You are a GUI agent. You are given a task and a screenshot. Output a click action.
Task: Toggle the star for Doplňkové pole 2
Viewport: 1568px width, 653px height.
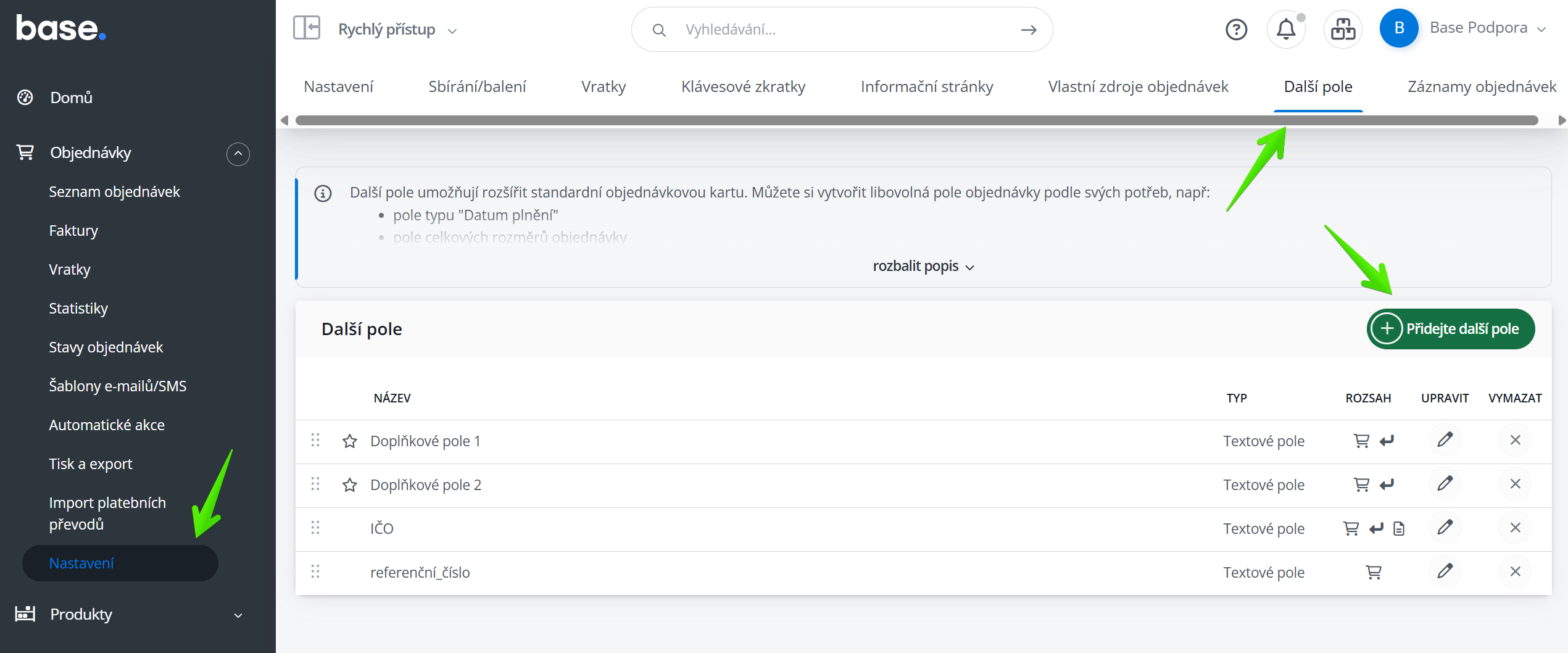[x=350, y=485]
